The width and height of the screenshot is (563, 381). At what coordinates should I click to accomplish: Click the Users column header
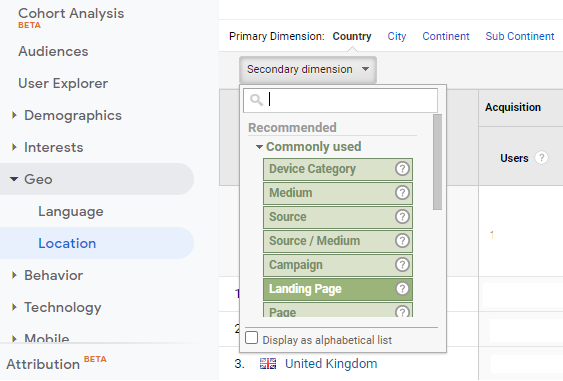click(x=514, y=158)
